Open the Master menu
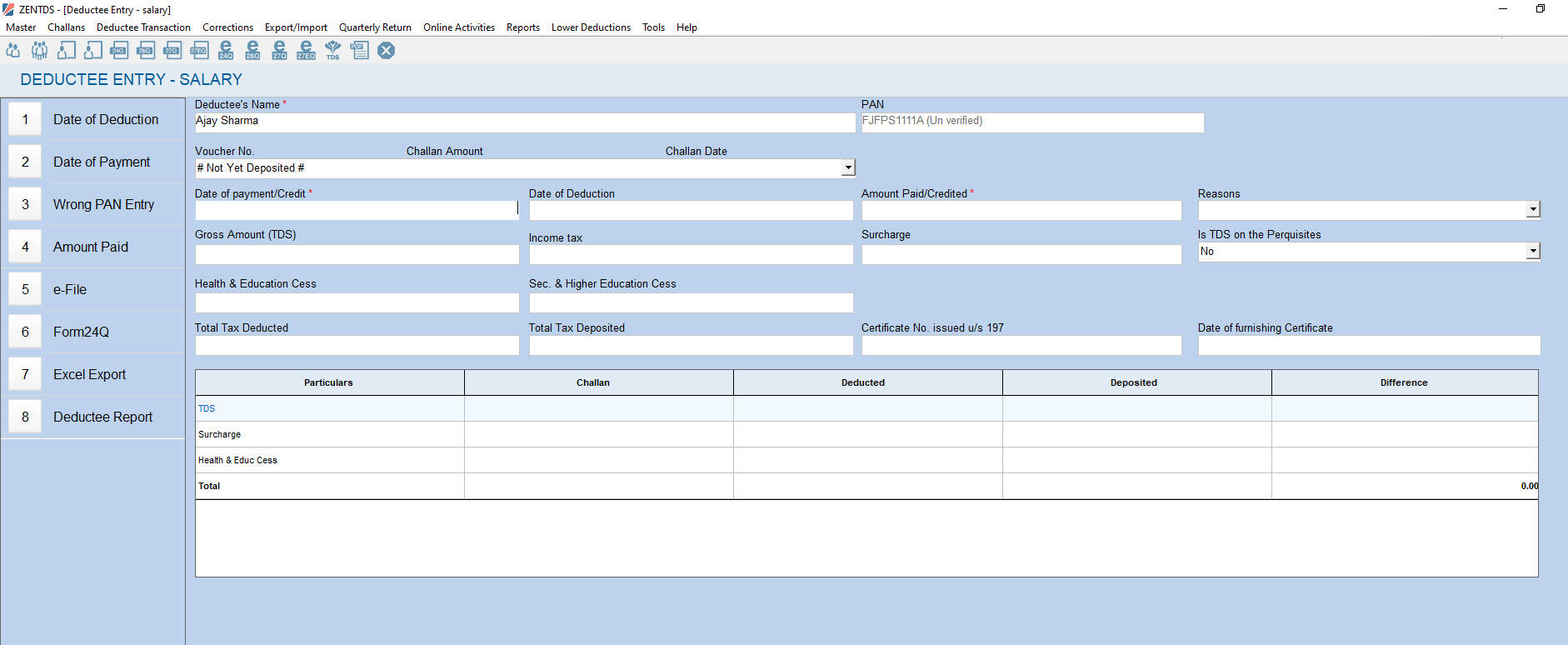This screenshot has width=1568, height=645. coord(21,27)
